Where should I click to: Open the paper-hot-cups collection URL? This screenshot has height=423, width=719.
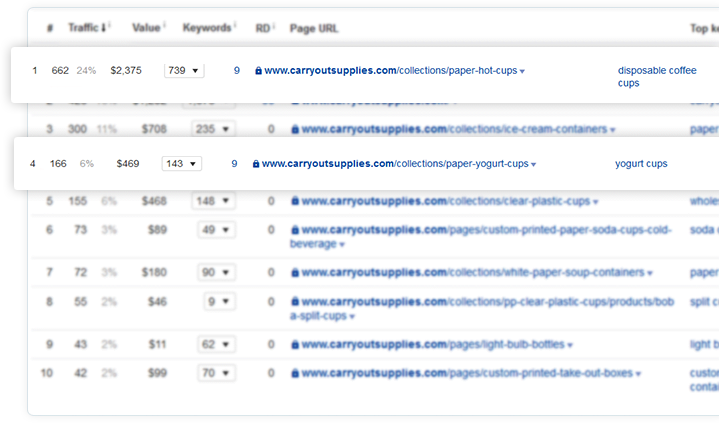click(x=391, y=71)
